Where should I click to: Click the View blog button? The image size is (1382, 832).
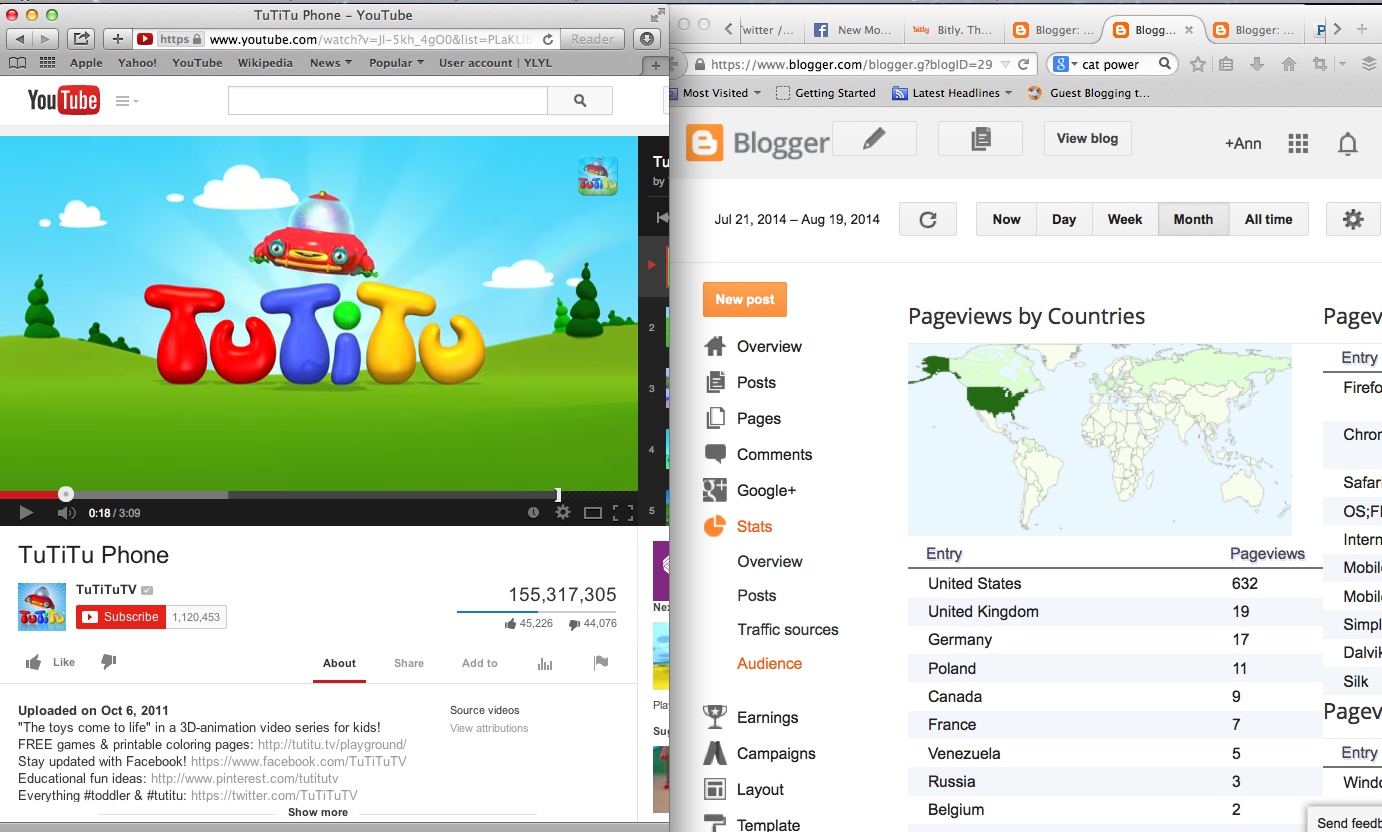pos(1088,138)
